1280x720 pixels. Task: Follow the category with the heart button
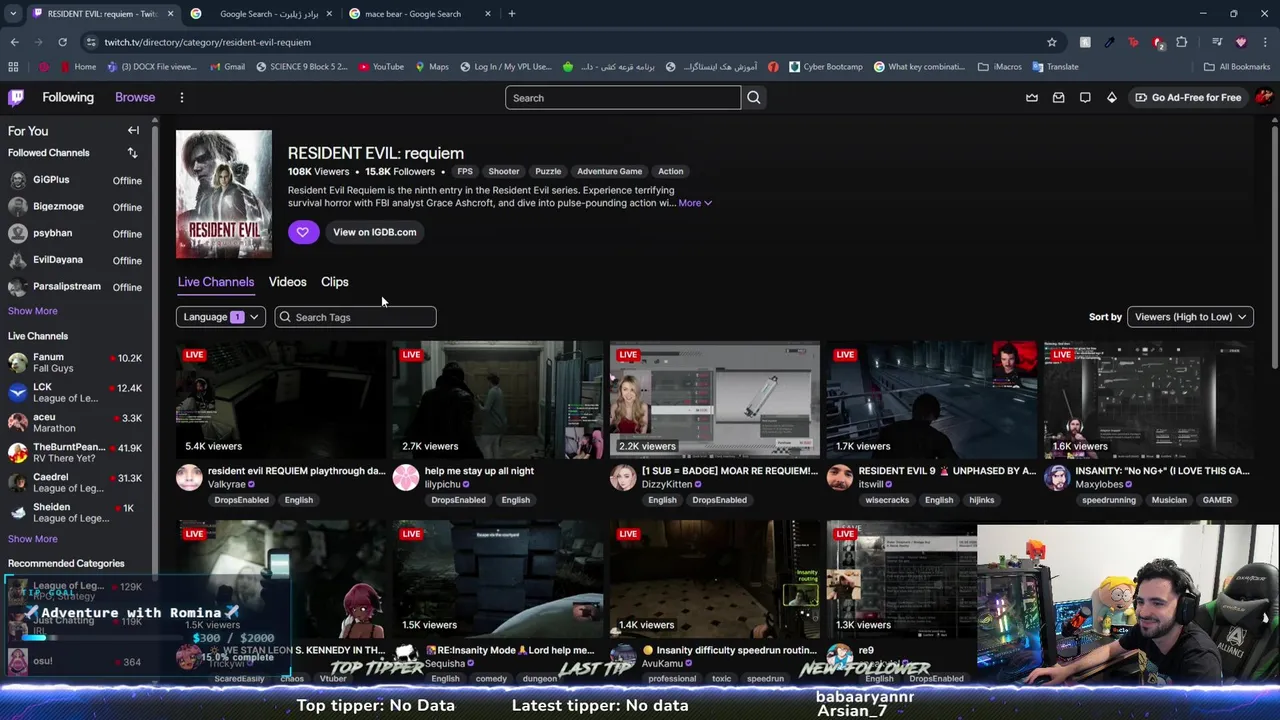[x=303, y=232]
